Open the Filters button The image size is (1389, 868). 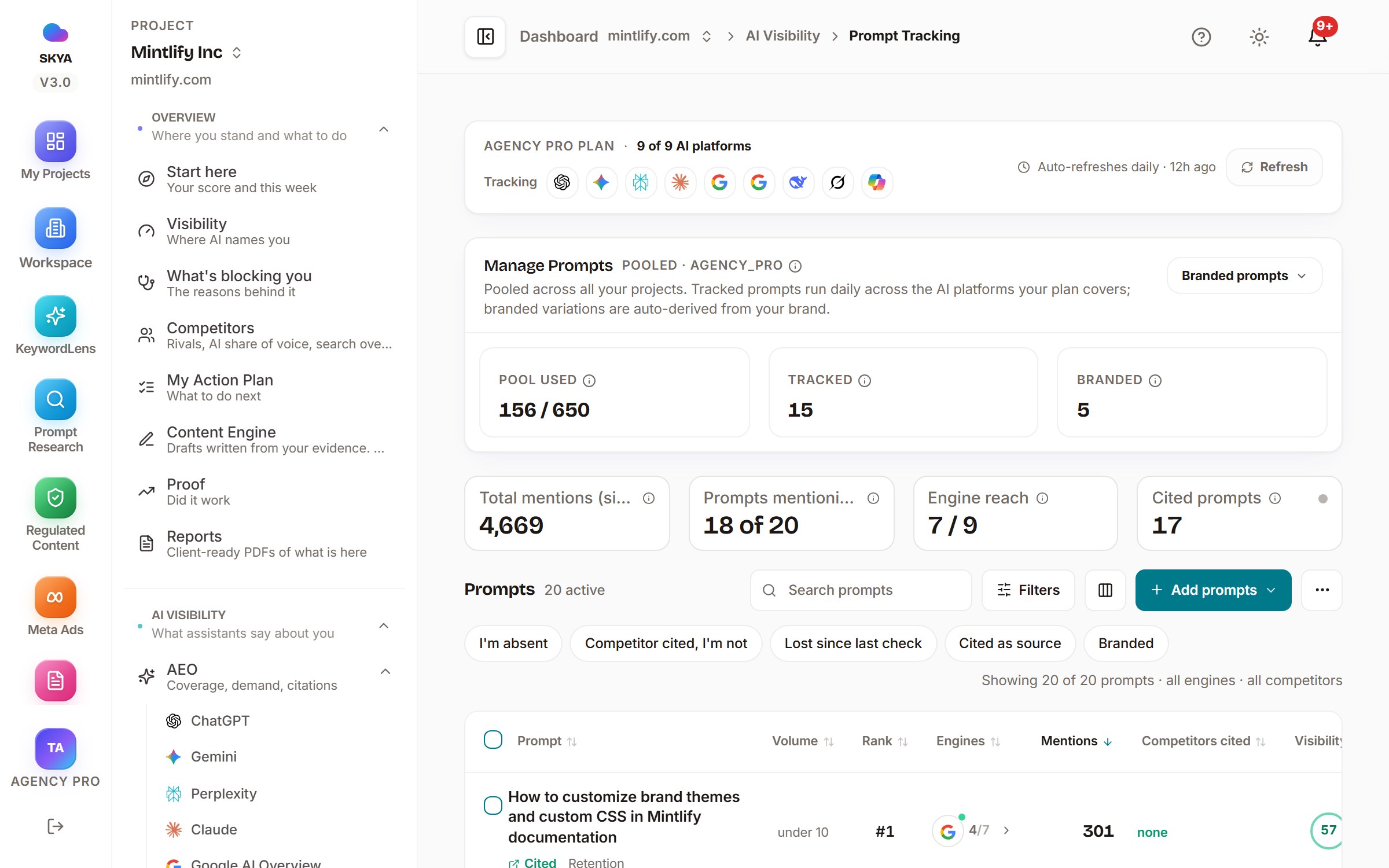tap(1028, 590)
